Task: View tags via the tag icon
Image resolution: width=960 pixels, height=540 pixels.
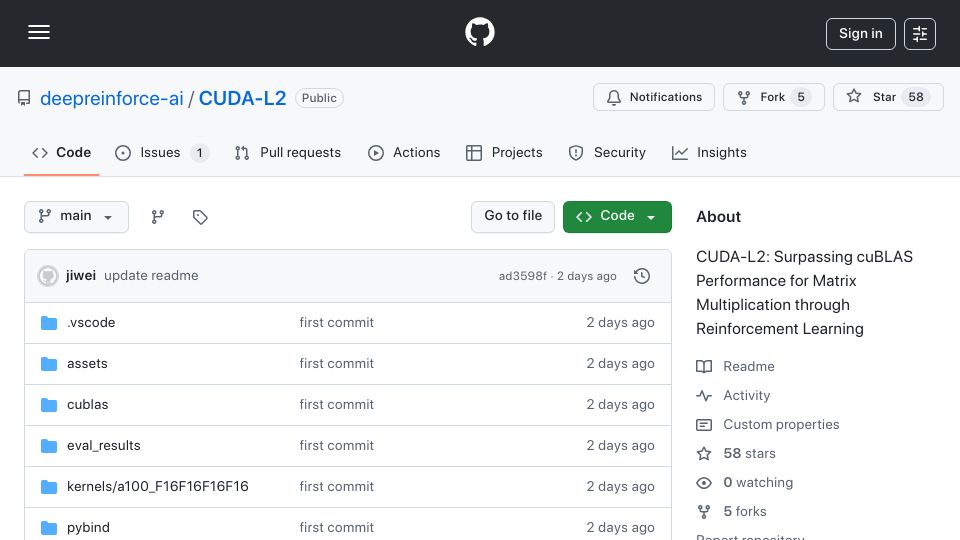Action: tap(200, 217)
